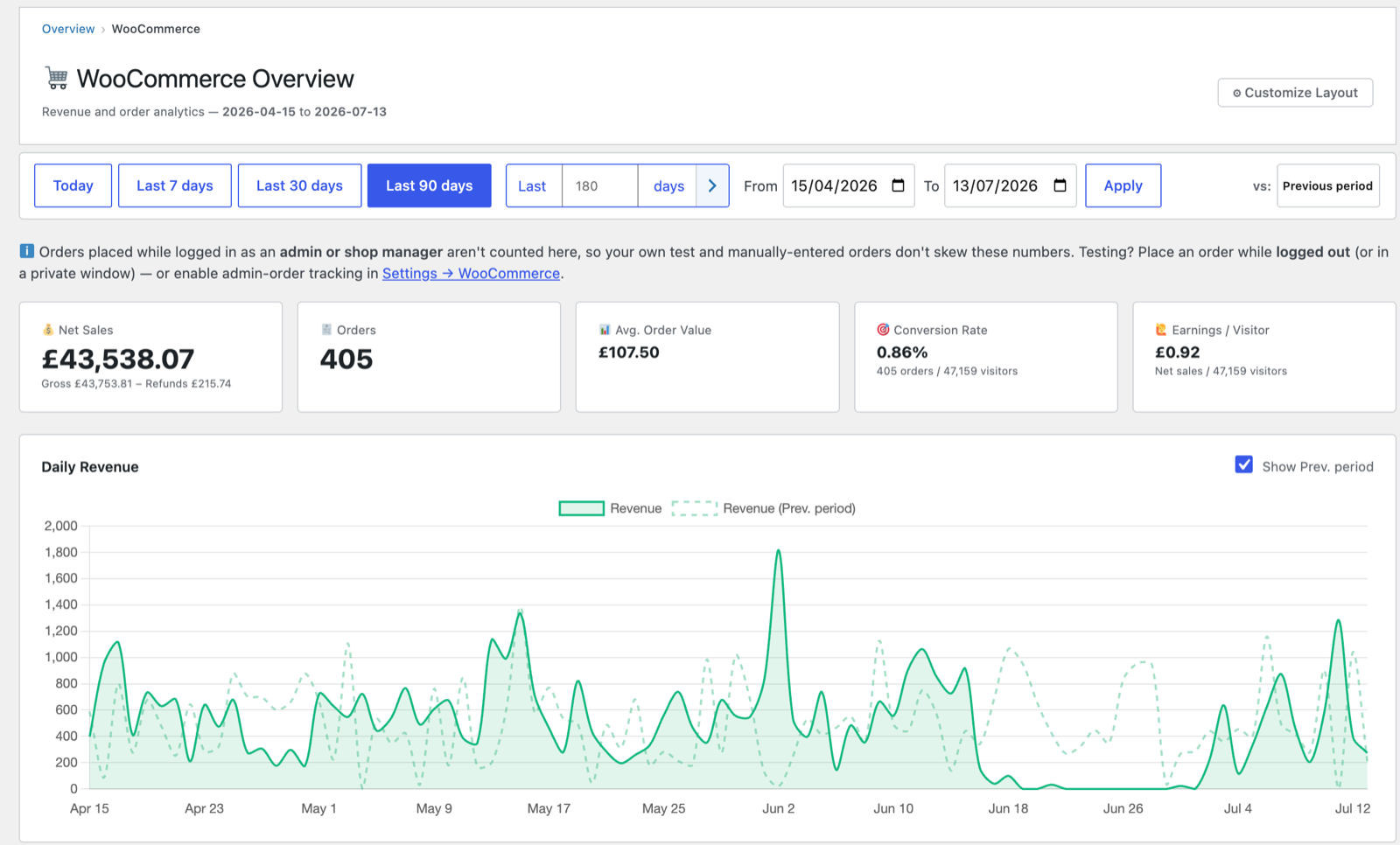Click the From date field 15/04/2026
Screen dimensions: 1400x845
pos(849,185)
